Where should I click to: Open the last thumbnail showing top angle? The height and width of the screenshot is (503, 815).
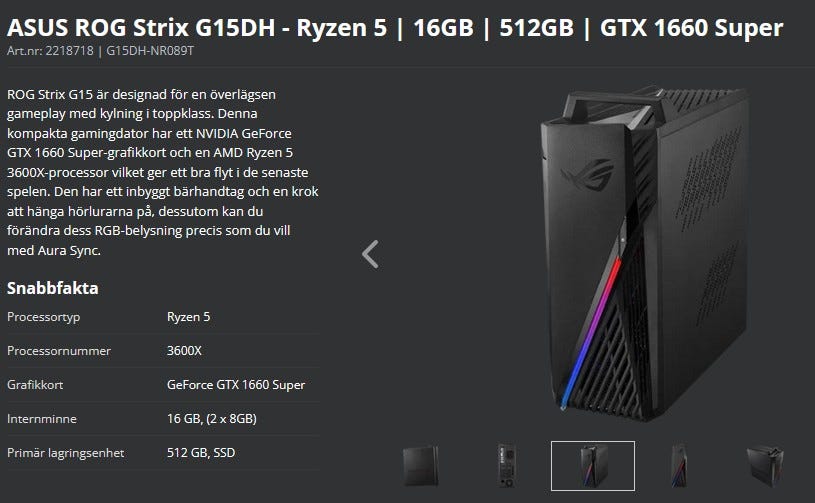point(765,466)
